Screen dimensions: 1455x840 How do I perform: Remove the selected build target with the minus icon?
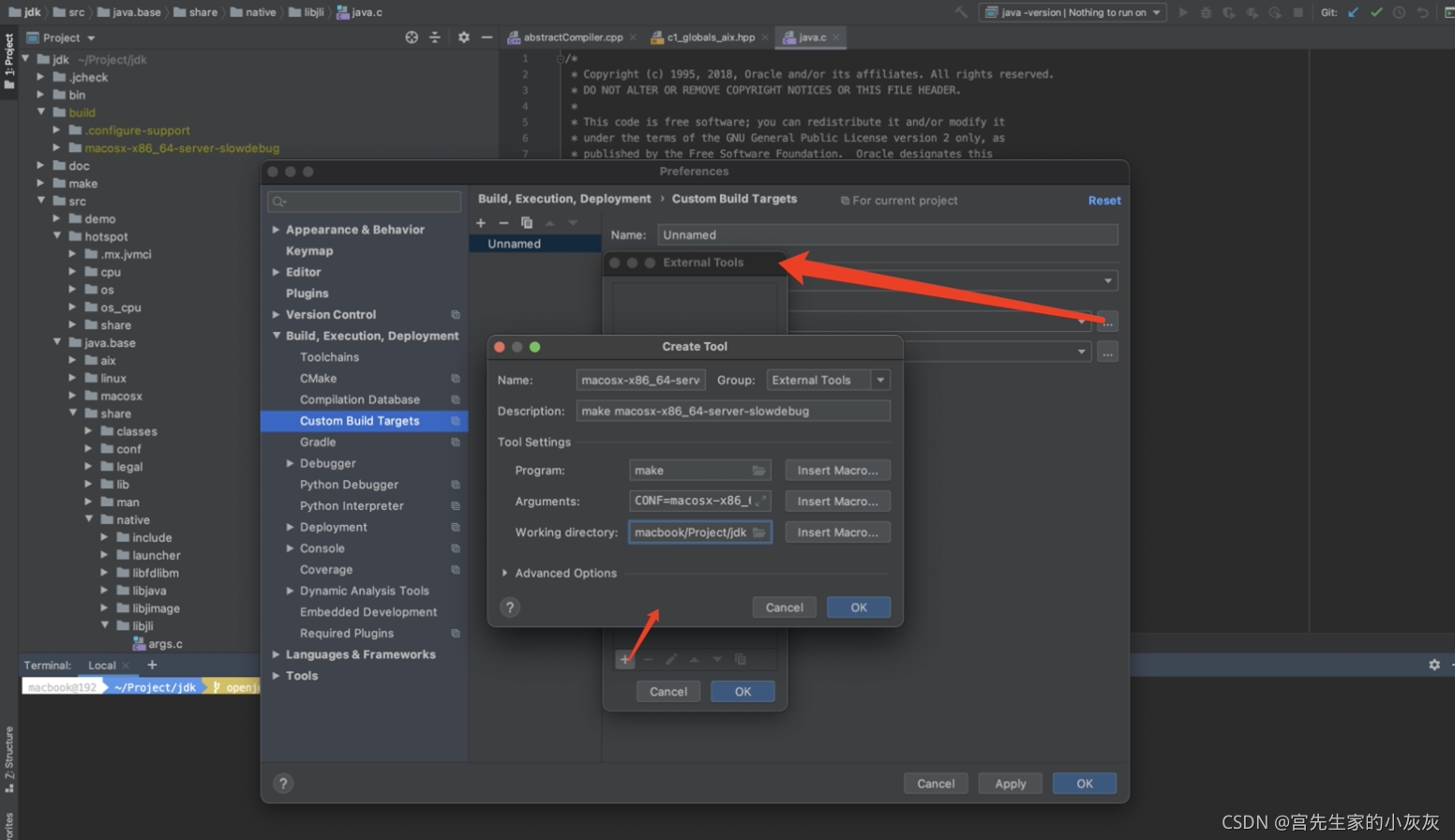503,223
